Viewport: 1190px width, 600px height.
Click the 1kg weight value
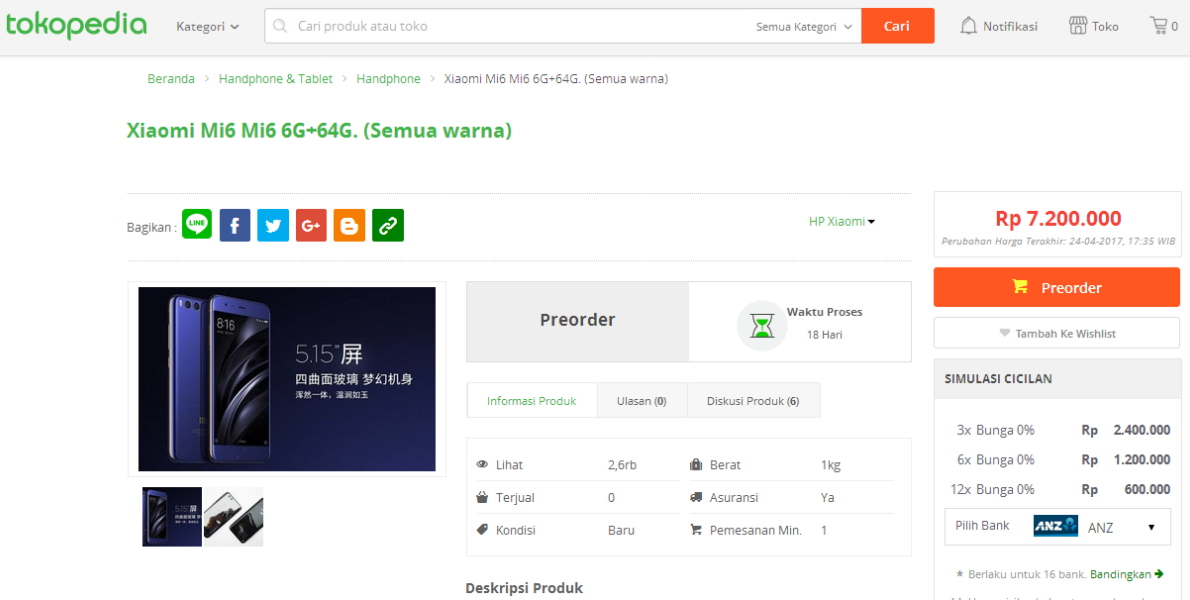830,465
